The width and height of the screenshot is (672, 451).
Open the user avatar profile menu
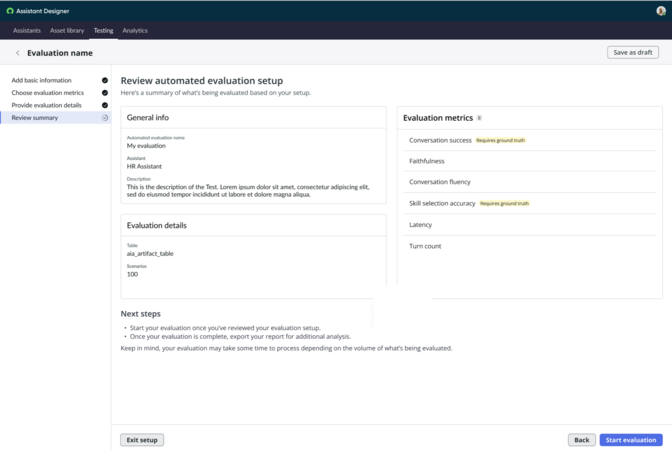click(661, 11)
